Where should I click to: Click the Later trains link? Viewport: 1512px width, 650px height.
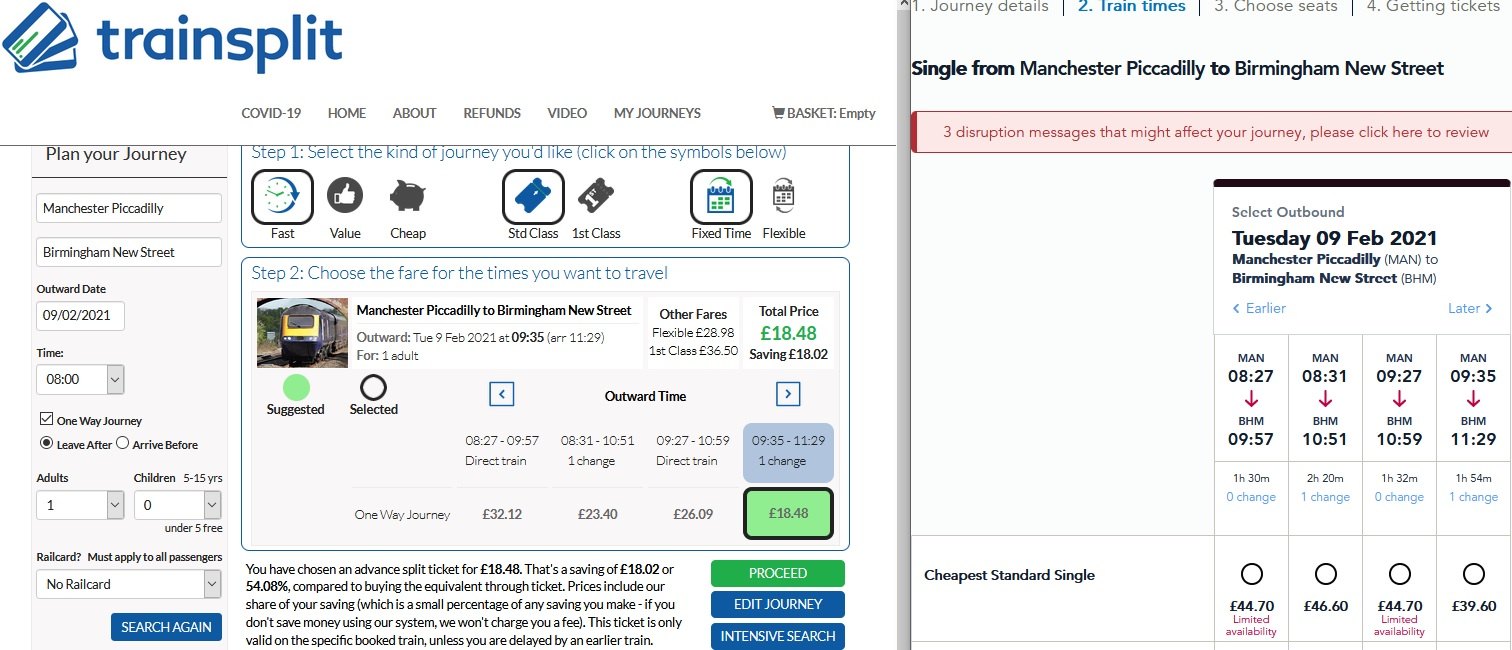point(1470,308)
